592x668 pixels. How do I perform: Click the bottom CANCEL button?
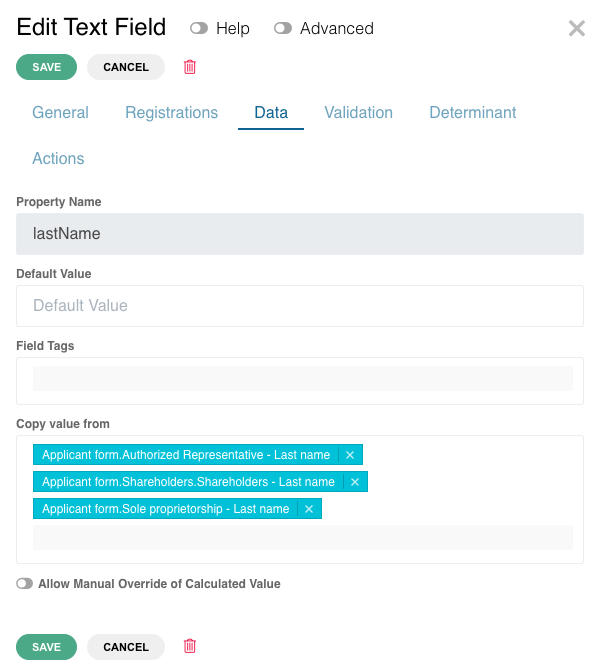[126, 647]
